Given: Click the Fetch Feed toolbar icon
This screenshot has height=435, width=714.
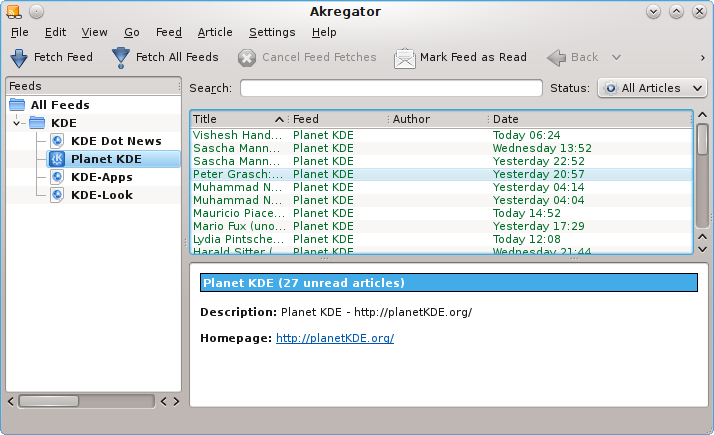Looking at the screenshot, I should [x=19, y=58].
